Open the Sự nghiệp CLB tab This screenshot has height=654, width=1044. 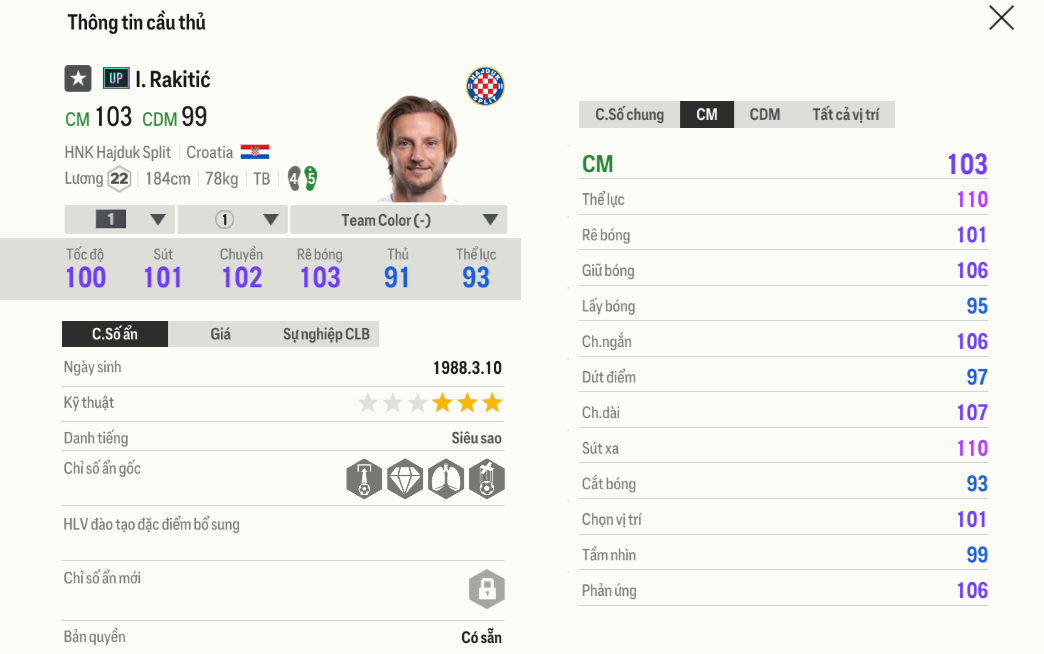pyautogui.click(x=328, y=334)
